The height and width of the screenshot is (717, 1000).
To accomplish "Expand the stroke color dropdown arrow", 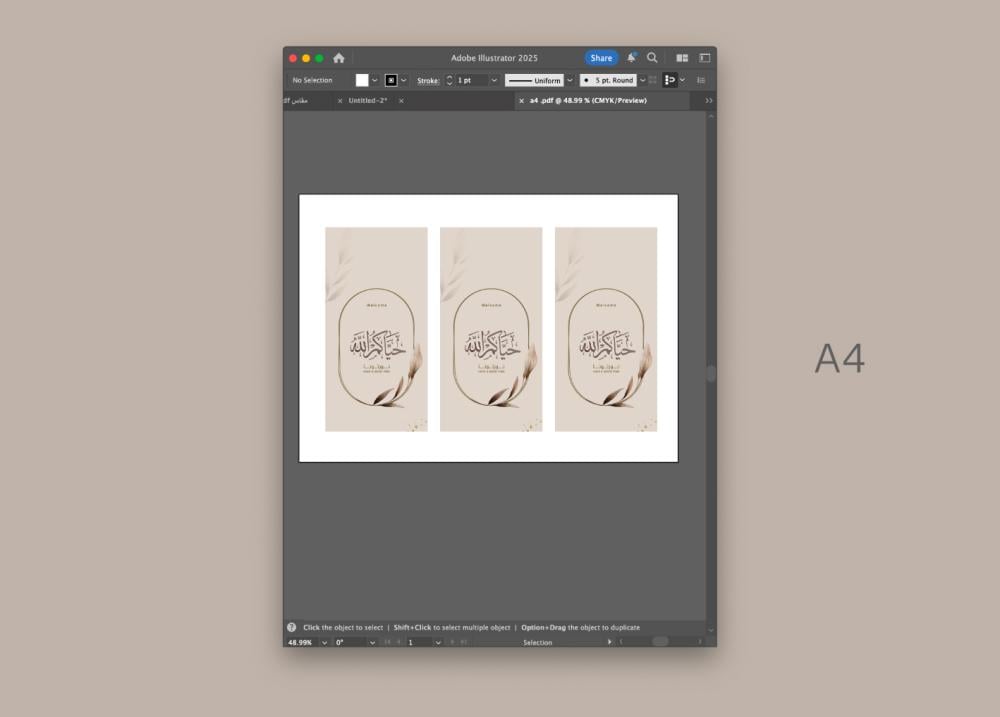I will 404,80.
